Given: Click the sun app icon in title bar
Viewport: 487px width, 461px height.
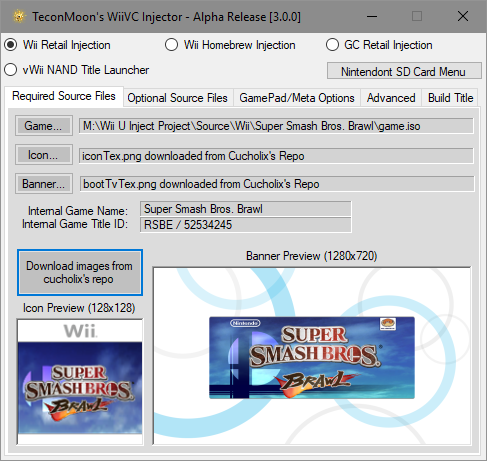Looking at the screenshot, I should pos(19,17).
